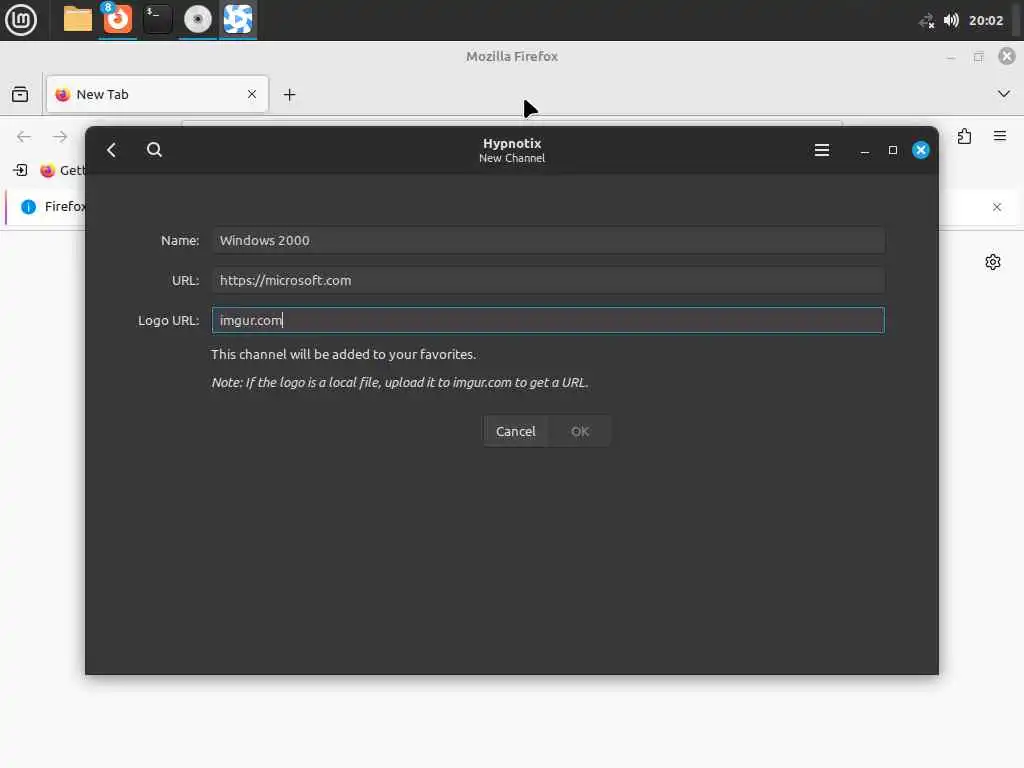1024x768 pixels.
Task: Select the Hypnotix taskbar icon
Action: click(238, 20)
